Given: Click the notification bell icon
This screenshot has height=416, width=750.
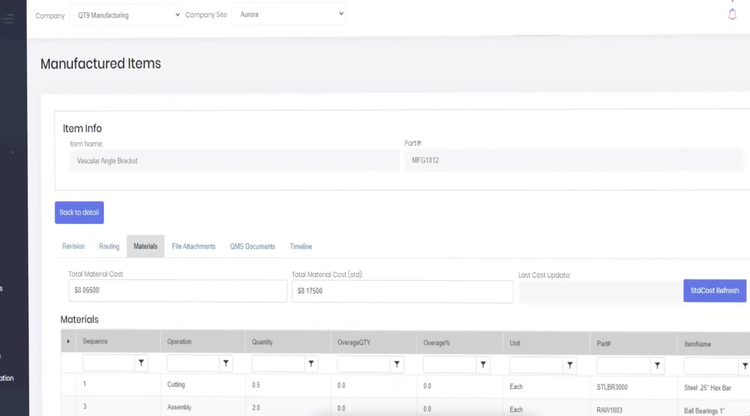Looking at the screenshot, I should pos(732,14).
